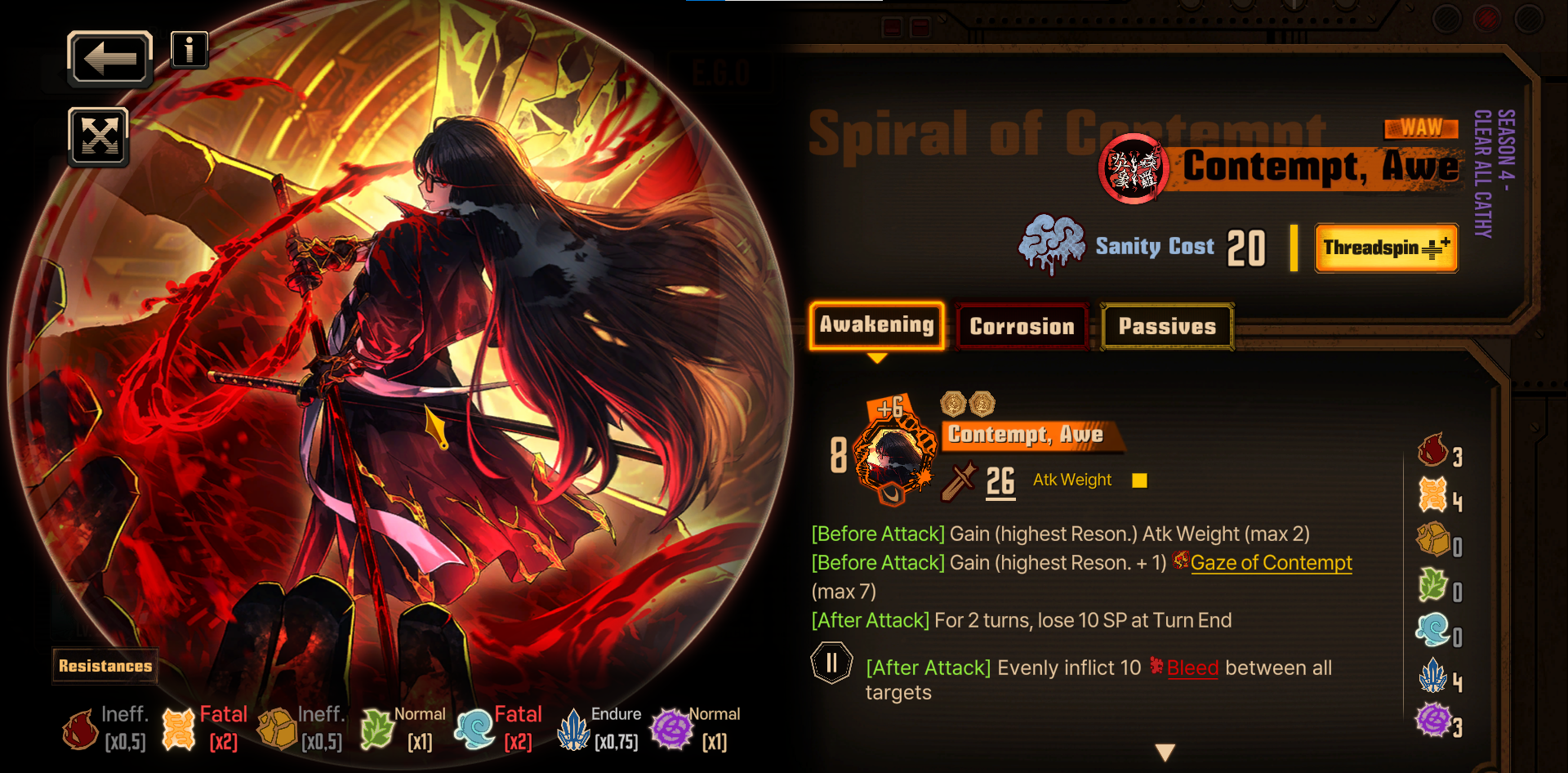The image size is (1568, 773).
Task: Open the Passives tab
Action: (1167, 327)
